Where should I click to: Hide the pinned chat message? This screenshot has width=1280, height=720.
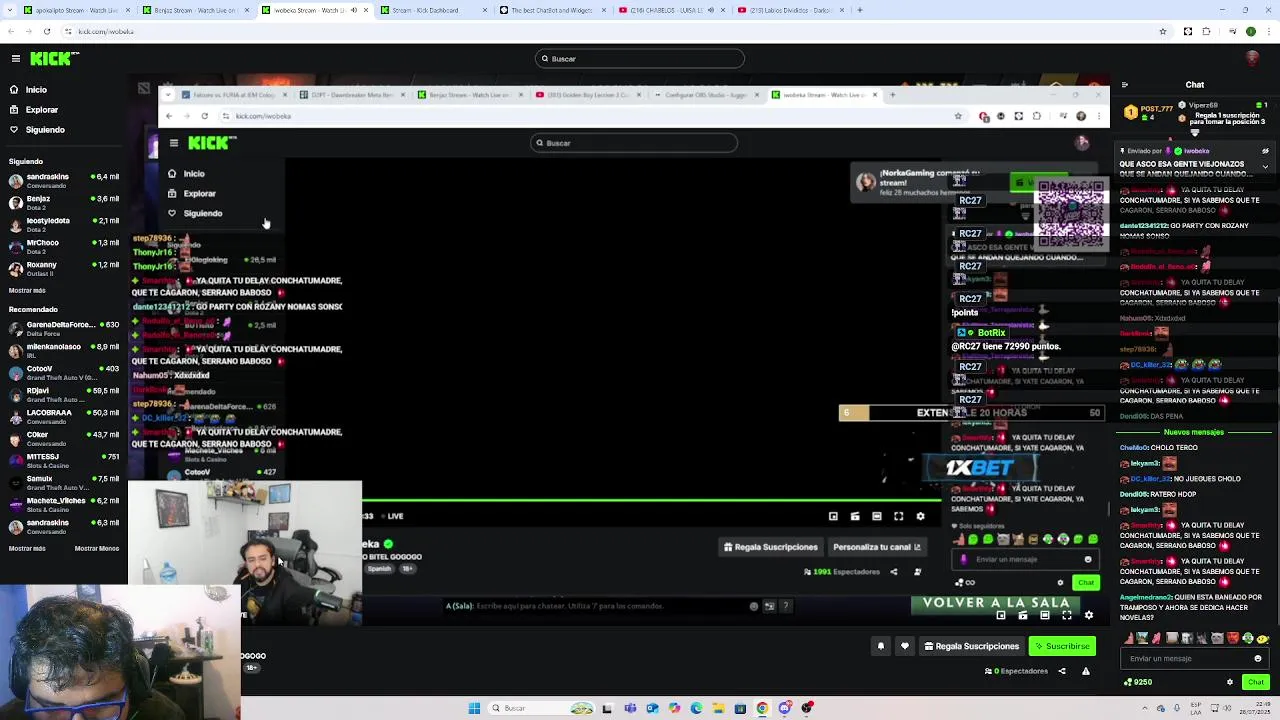[x=1265, y=151]
